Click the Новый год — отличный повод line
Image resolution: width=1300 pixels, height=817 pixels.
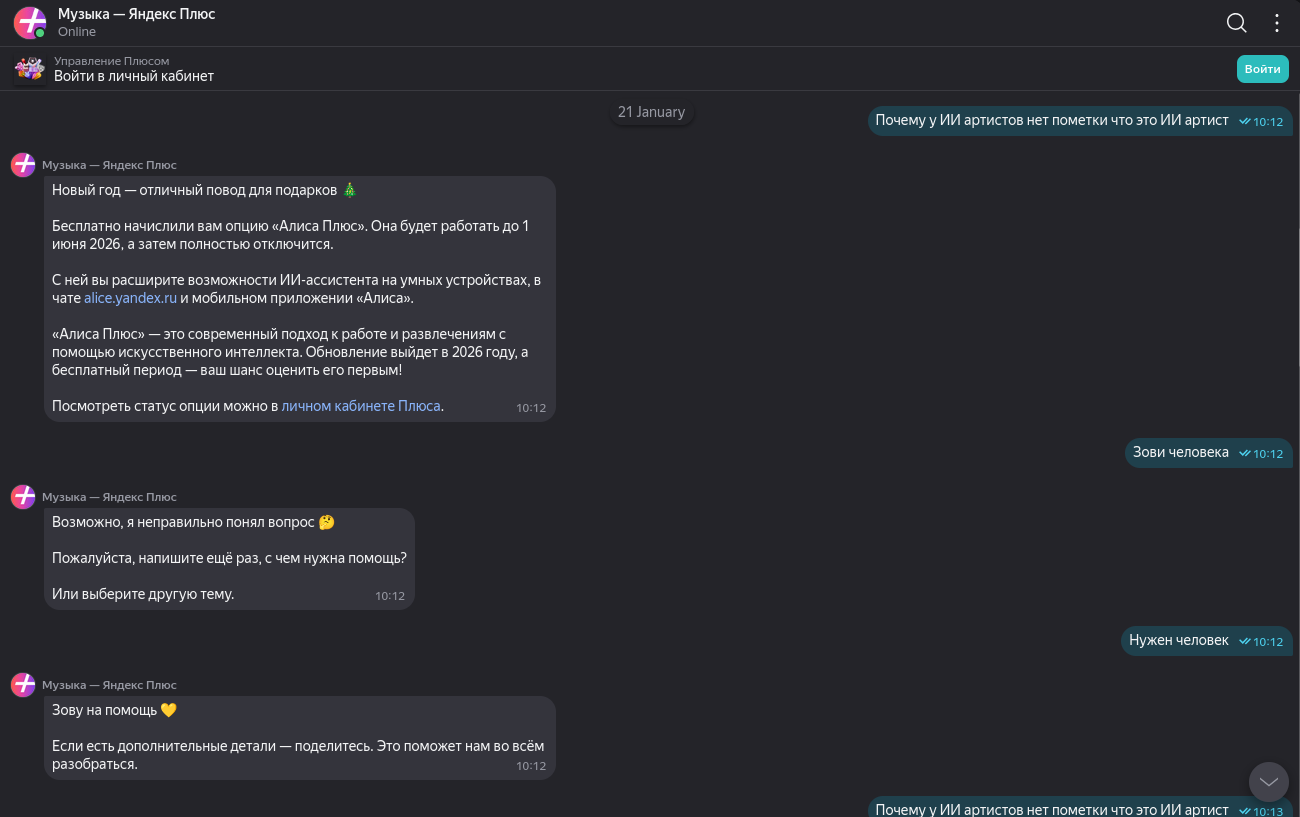(204, 190)
